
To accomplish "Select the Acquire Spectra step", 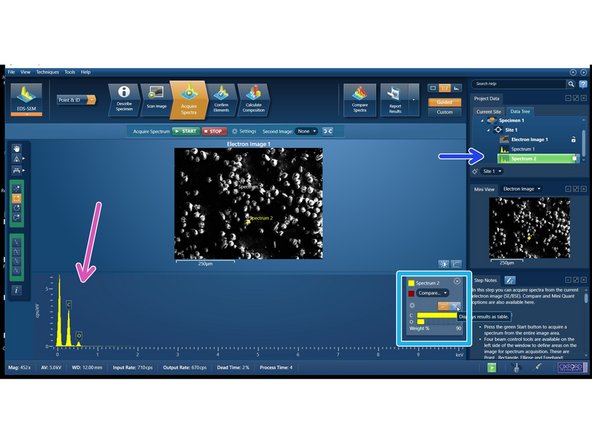I will point(188,100).
